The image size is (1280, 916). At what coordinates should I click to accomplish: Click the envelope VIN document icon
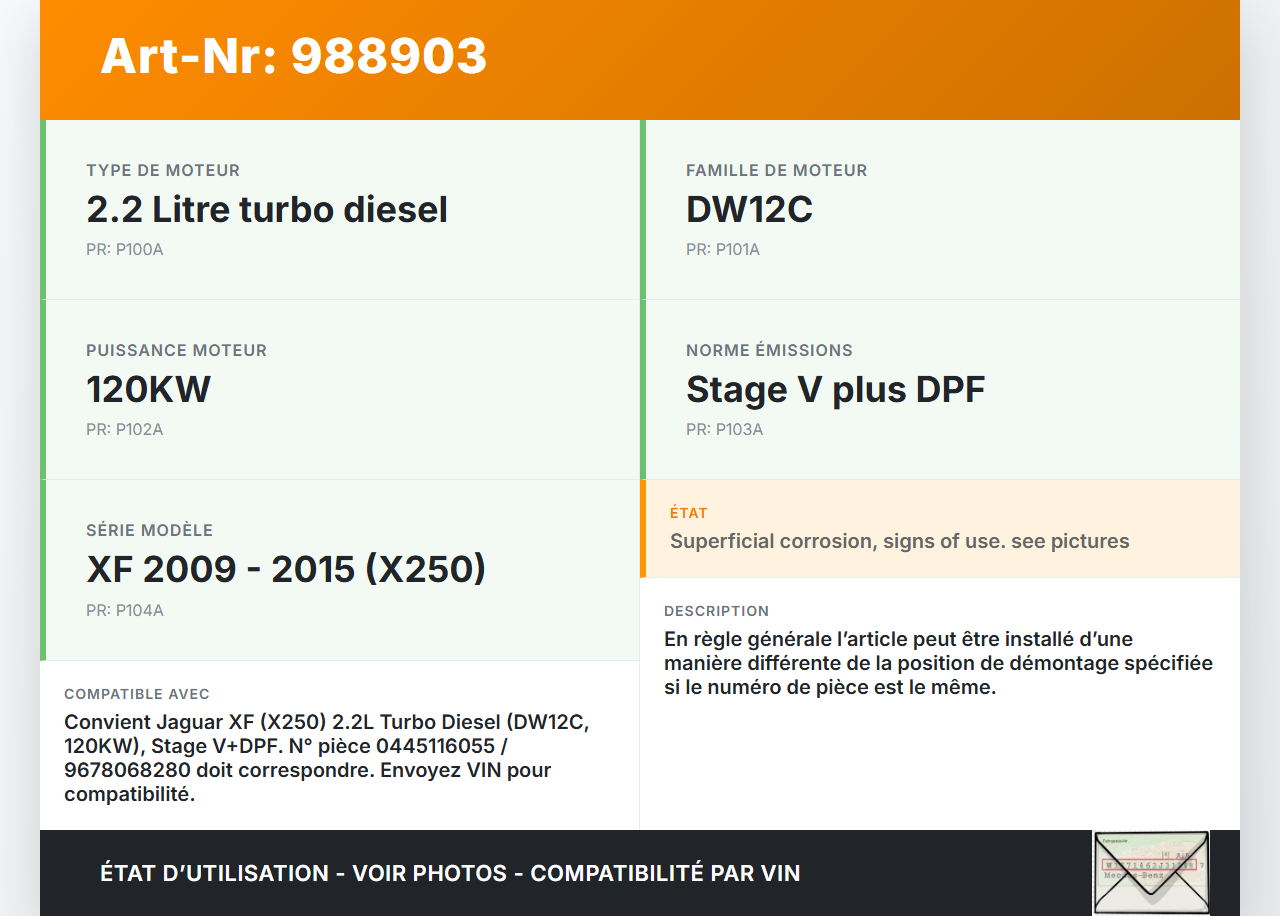1150,872
